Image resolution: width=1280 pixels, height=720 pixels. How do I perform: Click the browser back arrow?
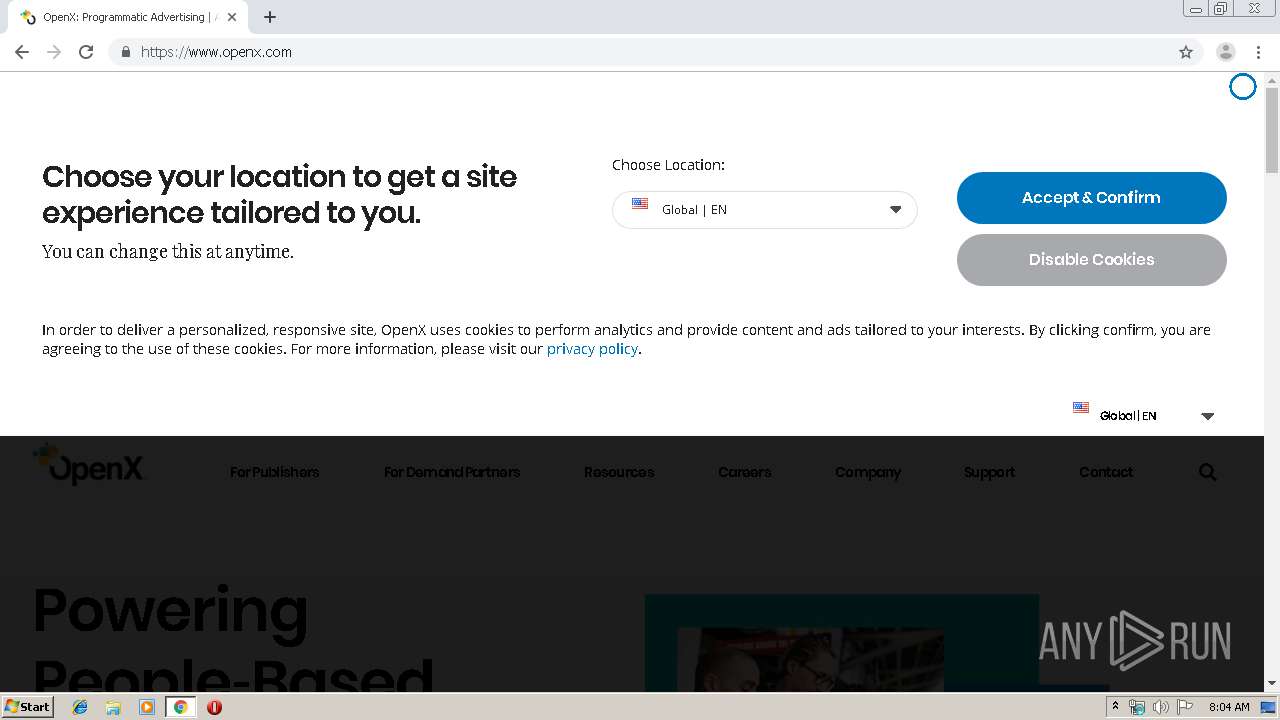click(22, 52)
